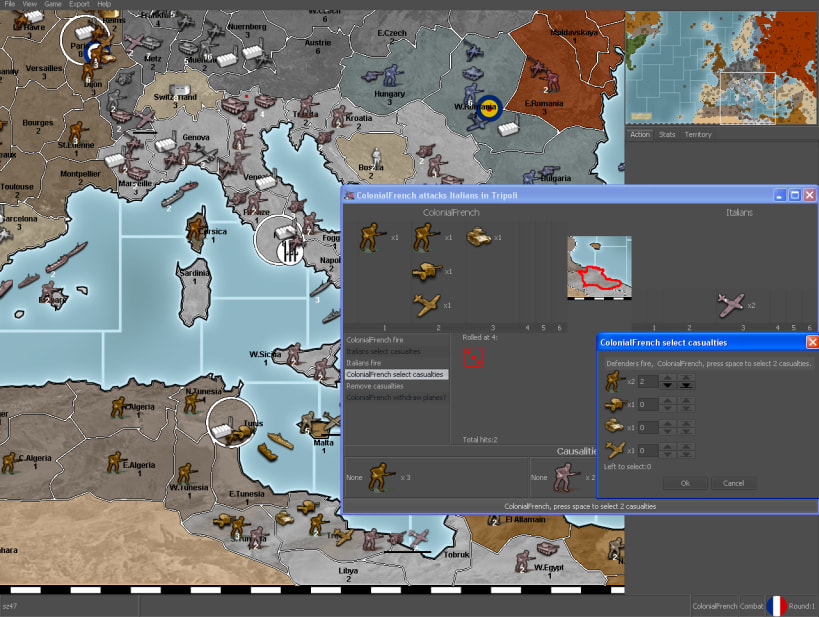Screen dimensions: 819x617
Task: Select ColonialFrench fighter plane in battle window
Action: tap(427, 305)
